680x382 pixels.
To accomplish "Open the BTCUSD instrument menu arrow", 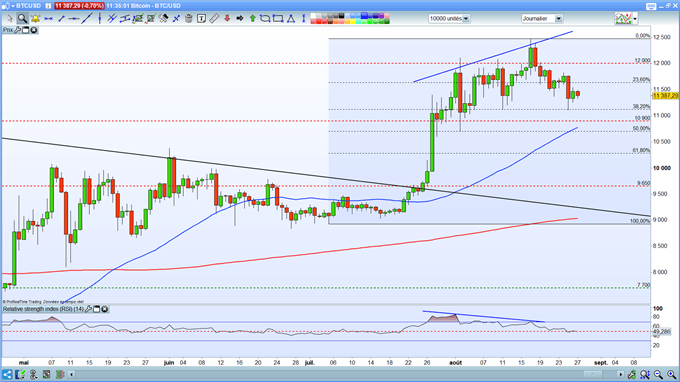I will click(x=13, y=6).
